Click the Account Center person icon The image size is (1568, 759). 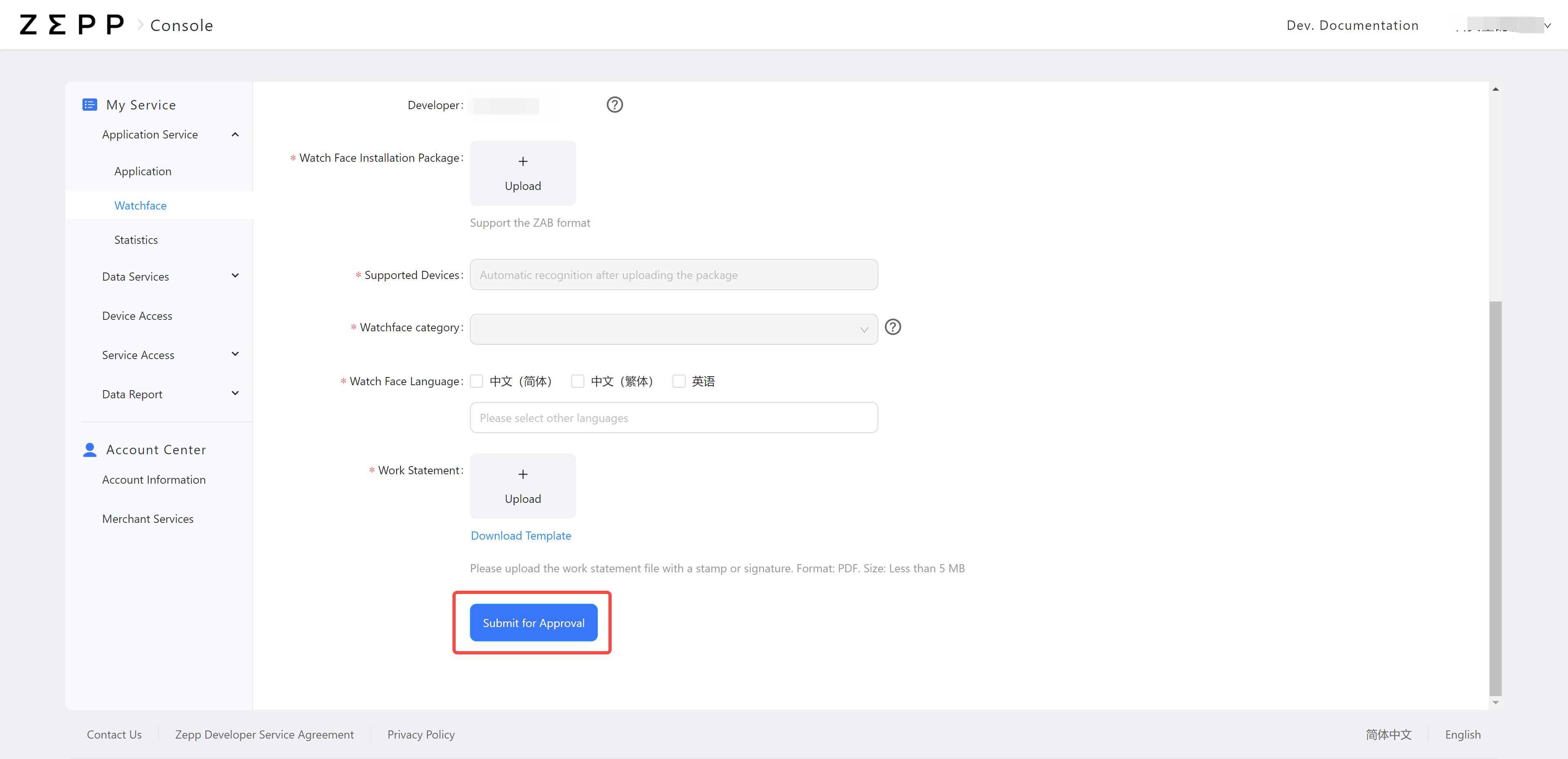89,449
